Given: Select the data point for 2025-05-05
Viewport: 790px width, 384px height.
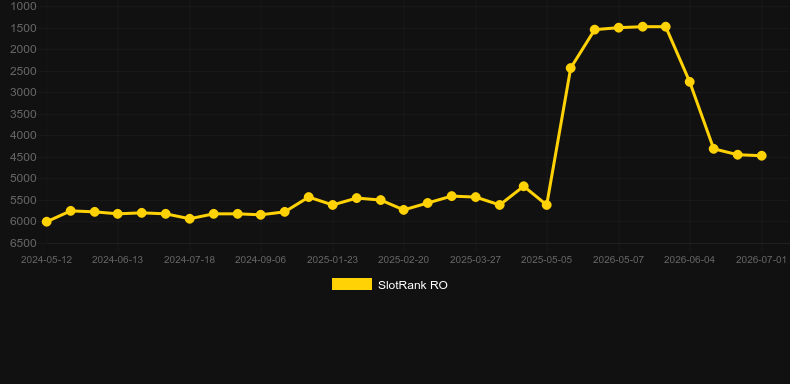Looking at the screenshot, I should (547, 205).
